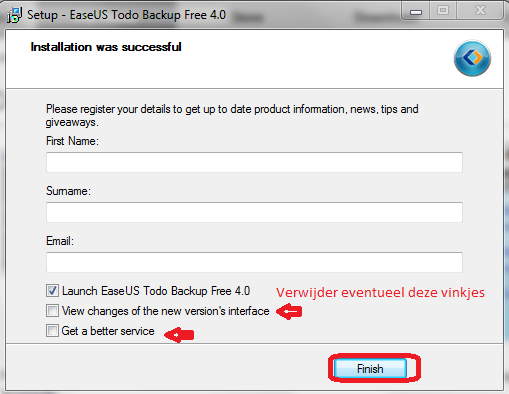Enable the Get a better service checkbox
Image resolution: width=509 pixels, height=394 pixels.
52,331
